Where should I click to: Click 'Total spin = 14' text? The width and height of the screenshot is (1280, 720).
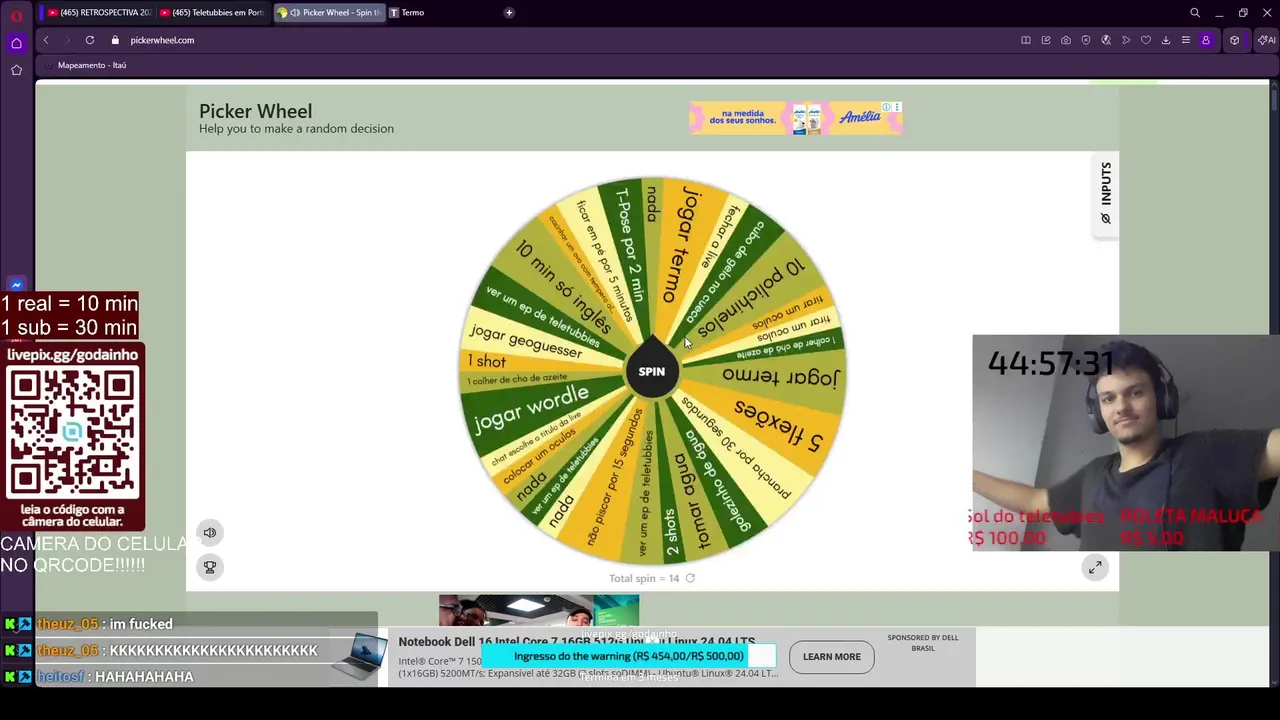[x=644, y=578]
